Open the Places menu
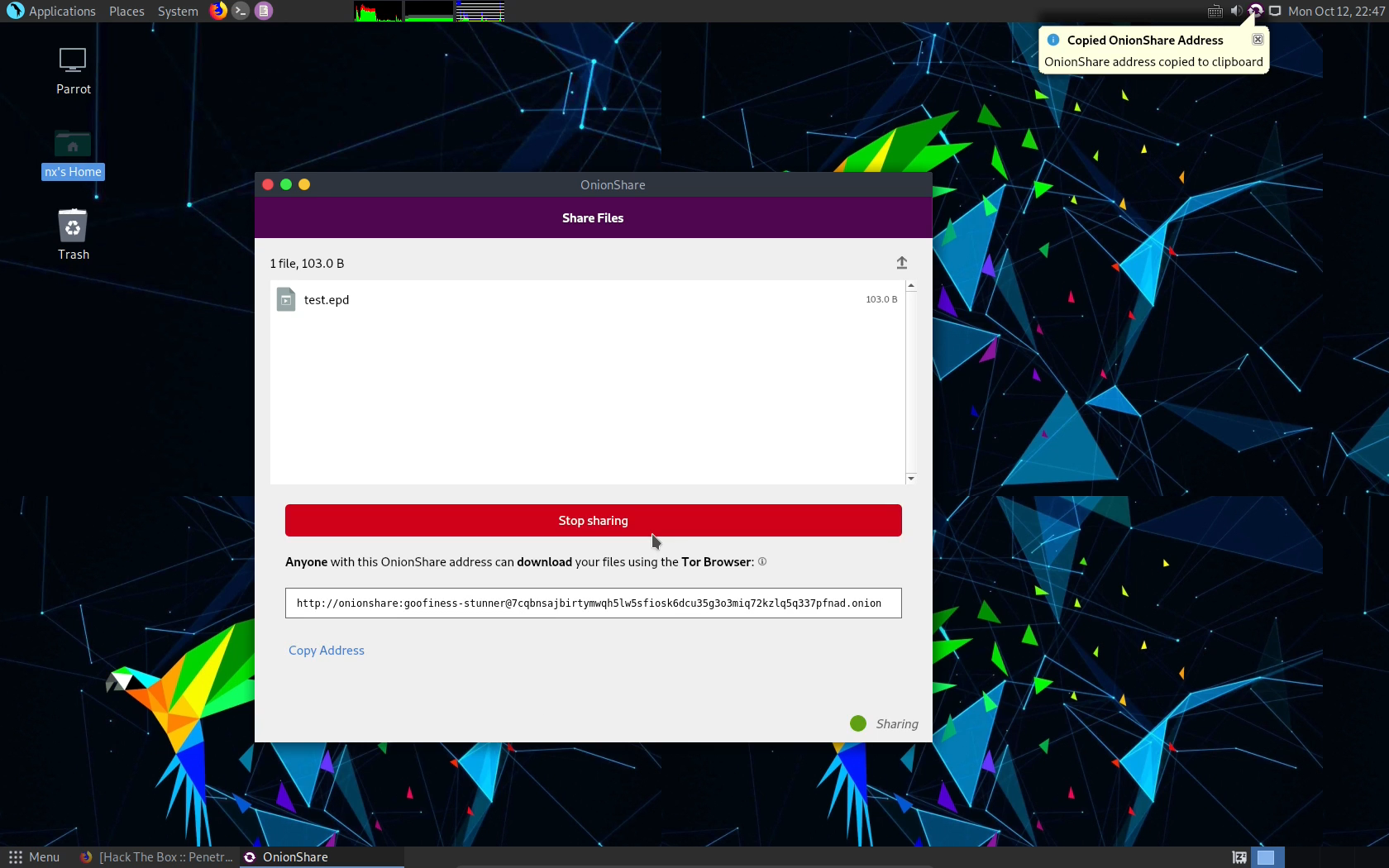This screenshot has width=1389, height=868. pos(126,11)
